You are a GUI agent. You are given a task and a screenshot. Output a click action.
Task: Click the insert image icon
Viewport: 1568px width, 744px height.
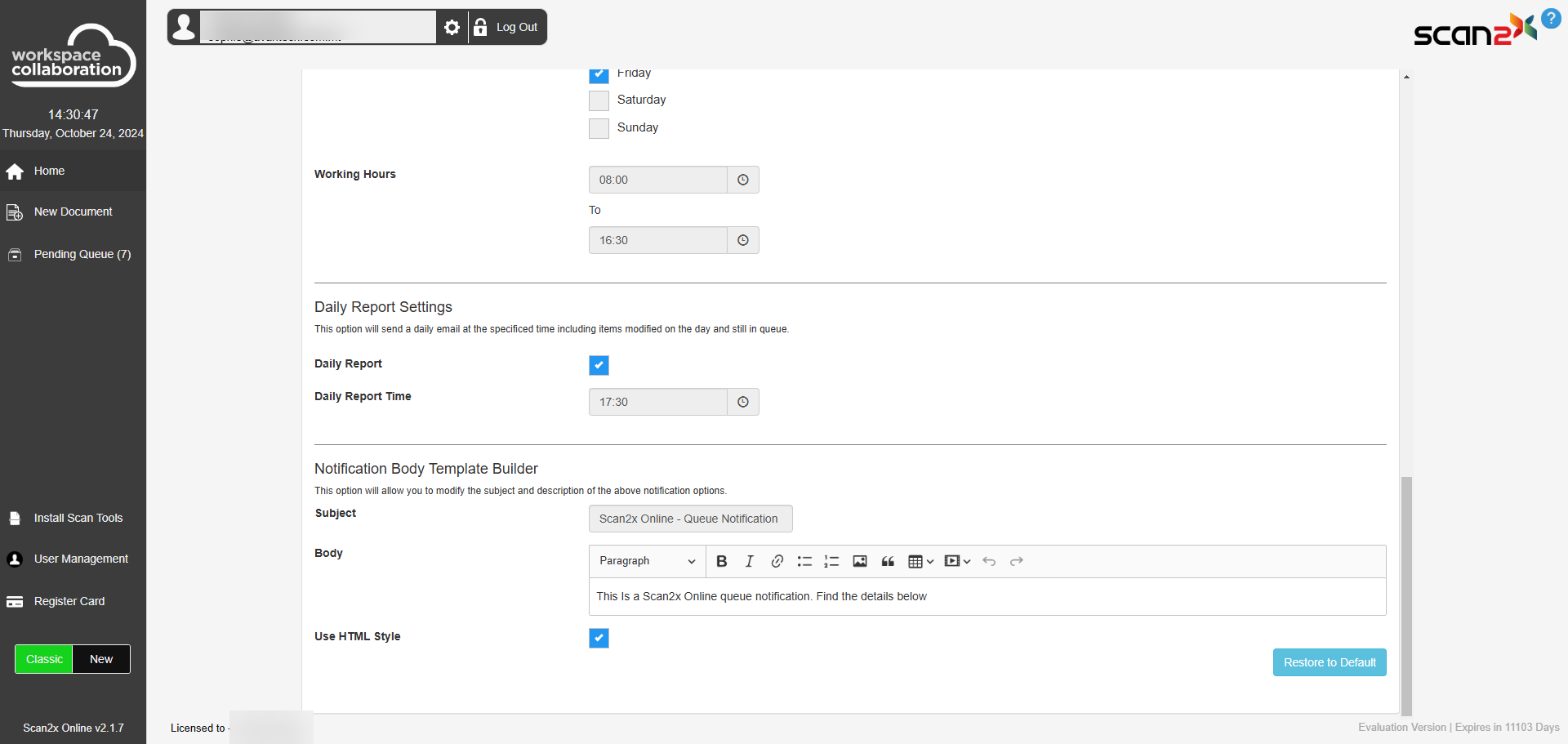[860, 561]
